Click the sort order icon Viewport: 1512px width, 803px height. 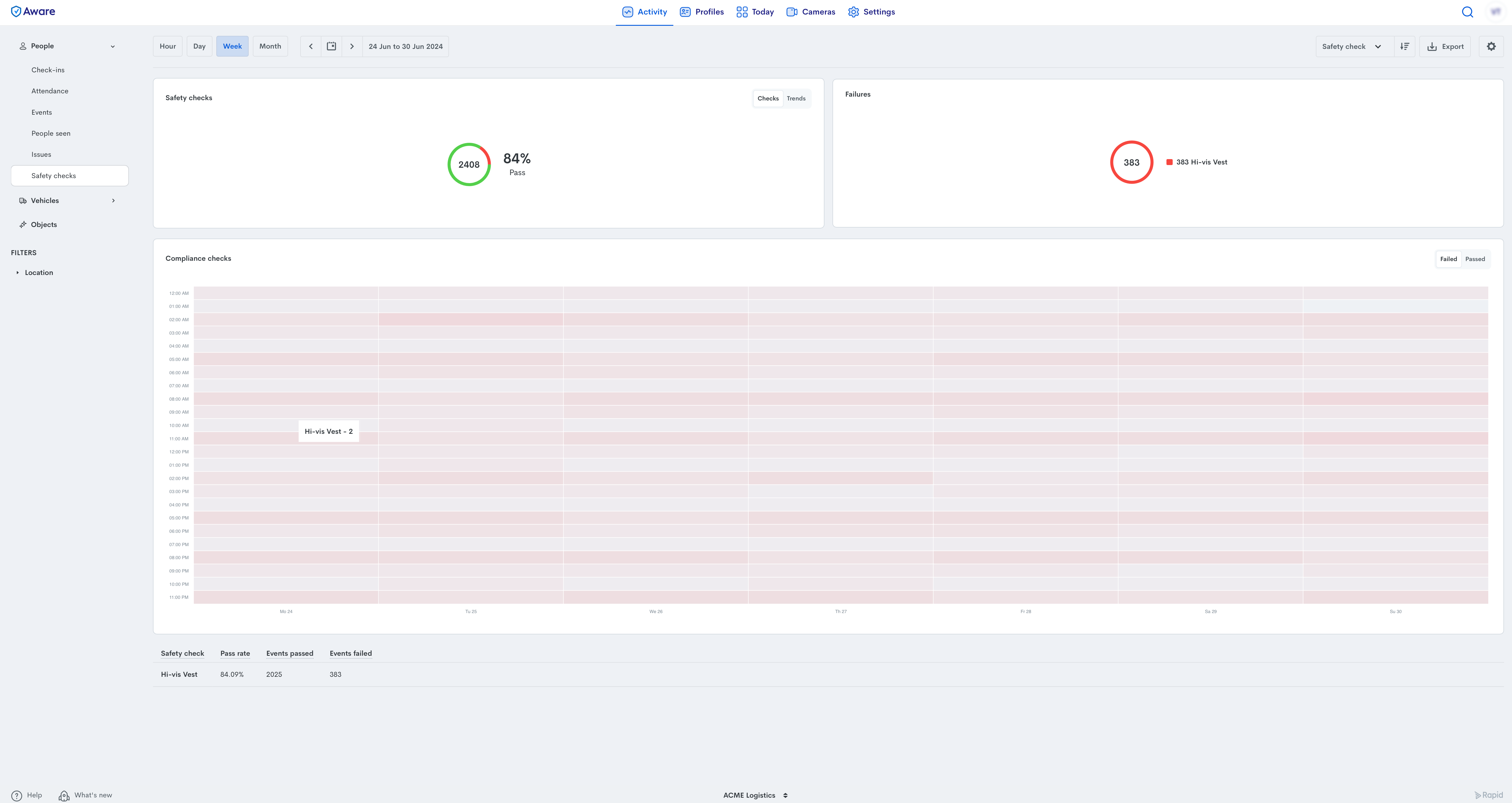coord(1405,46)
